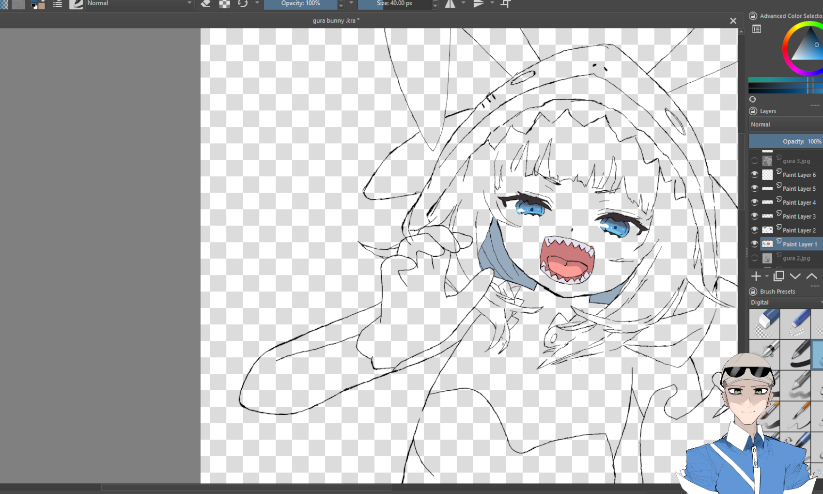The height and width of the screenshot is (494, 823).
Task: Open the vertical mirror options arrow
Action: pyautogui.click(x=492, y=3)
